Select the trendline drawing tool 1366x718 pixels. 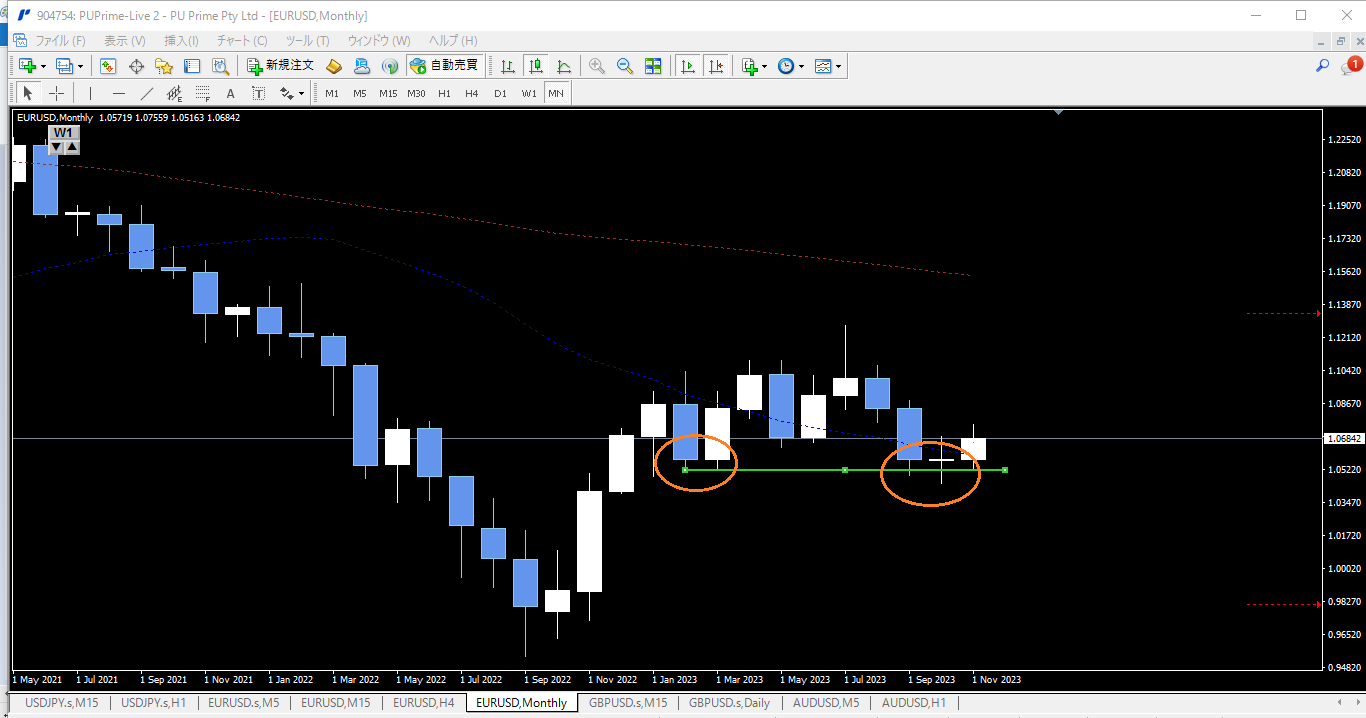click(146, 93)
